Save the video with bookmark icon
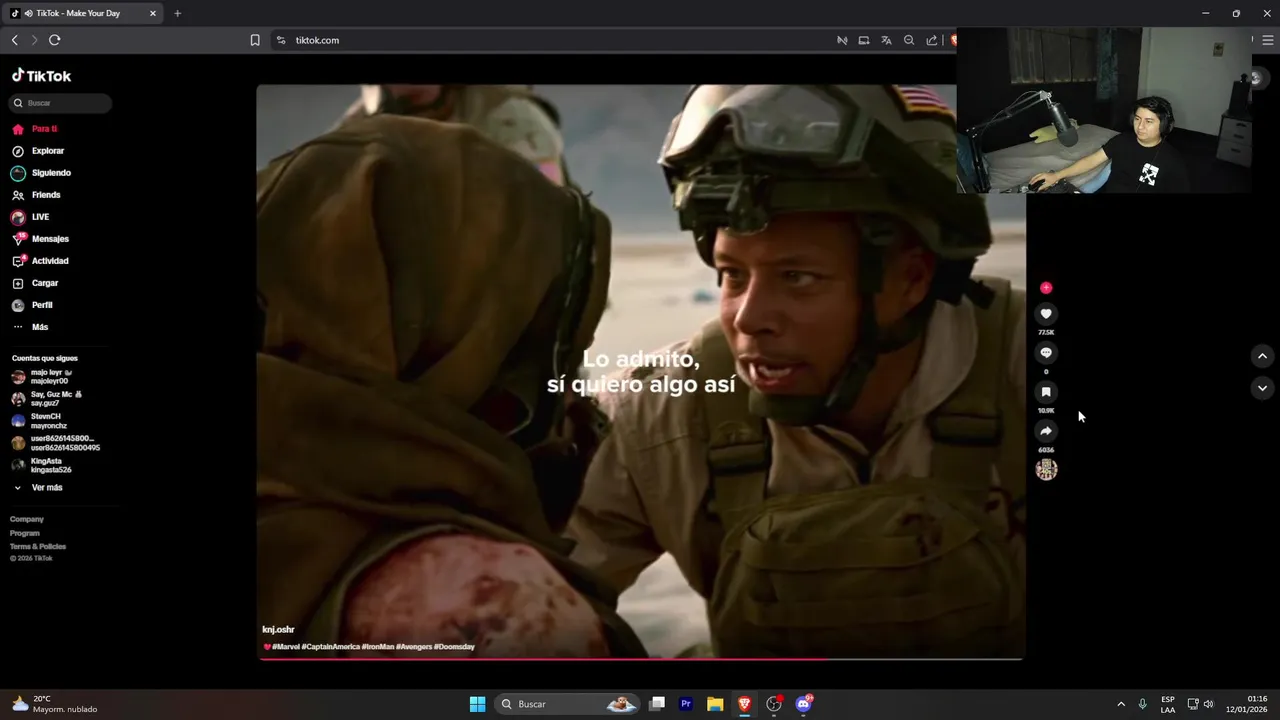Viewport: 1280px width, 720px height. point(1046,392)
